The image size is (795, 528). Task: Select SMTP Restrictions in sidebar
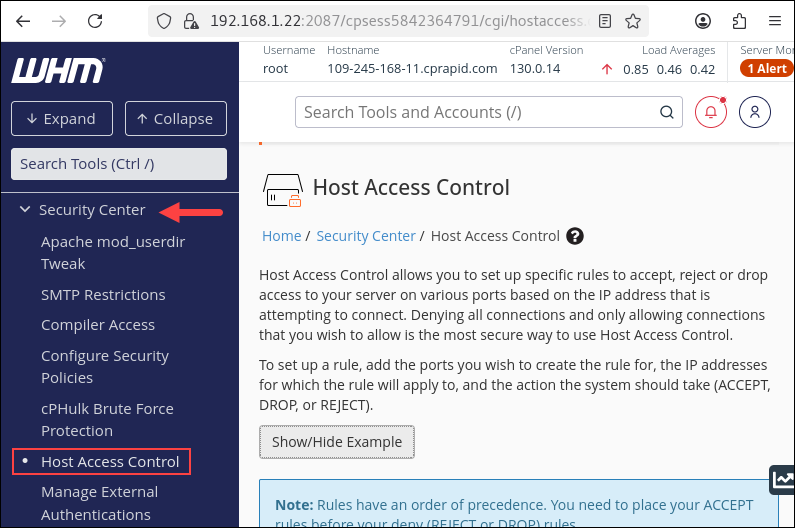pyautogui.click(x=103, y=295)
